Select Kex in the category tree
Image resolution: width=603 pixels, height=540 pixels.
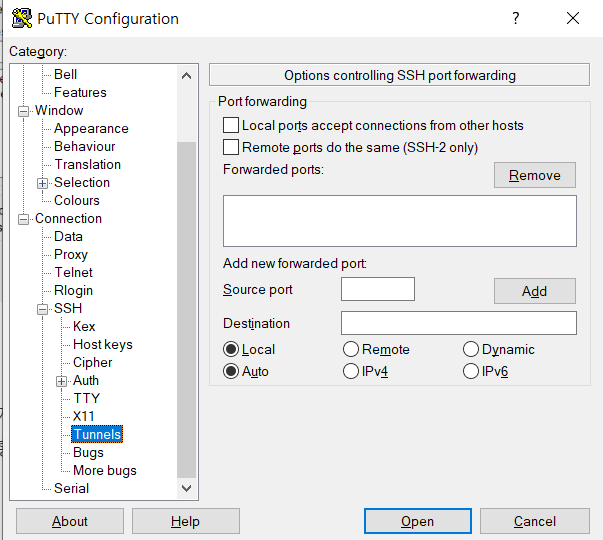coord(84,326)
